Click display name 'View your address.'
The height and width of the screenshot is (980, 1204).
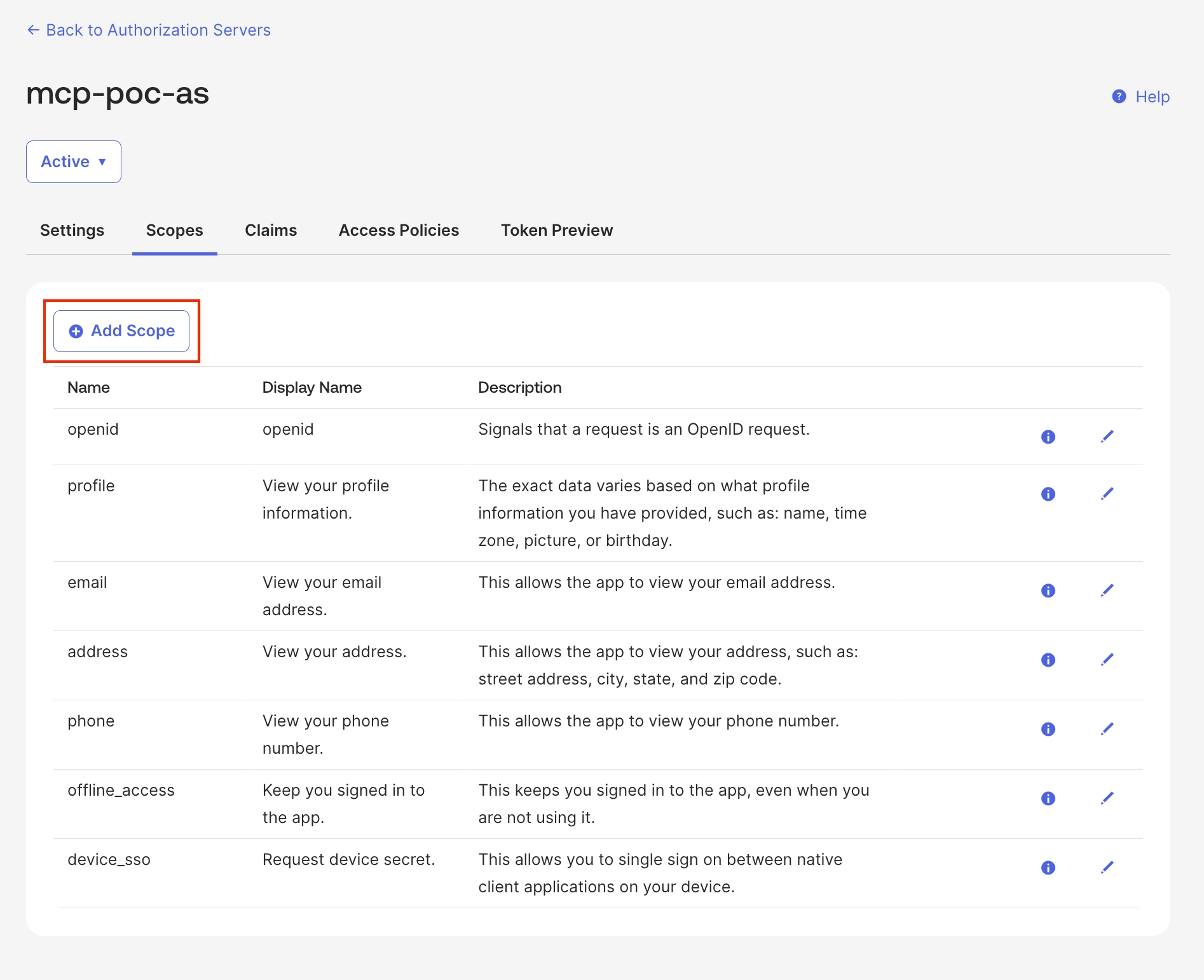tap(334, 652)
